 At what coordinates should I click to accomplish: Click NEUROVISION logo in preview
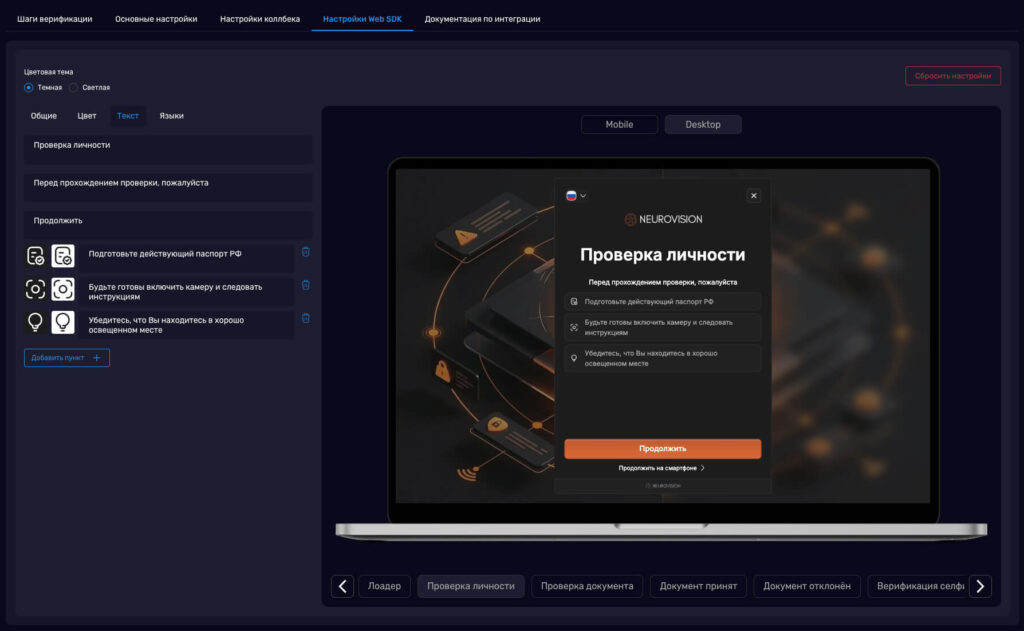[663, 219]
